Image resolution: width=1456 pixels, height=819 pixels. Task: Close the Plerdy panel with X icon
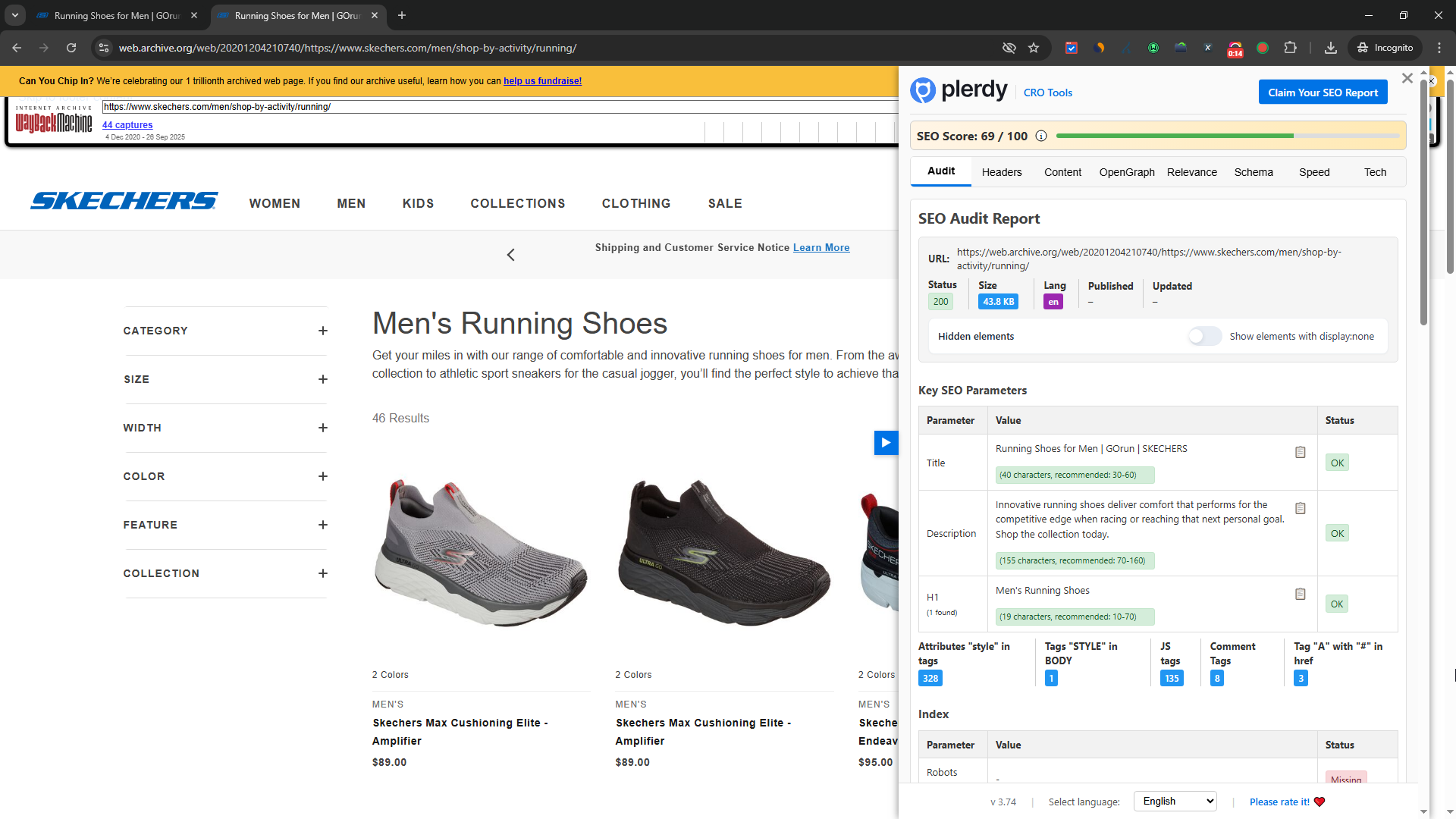[x=1407, y=78]
